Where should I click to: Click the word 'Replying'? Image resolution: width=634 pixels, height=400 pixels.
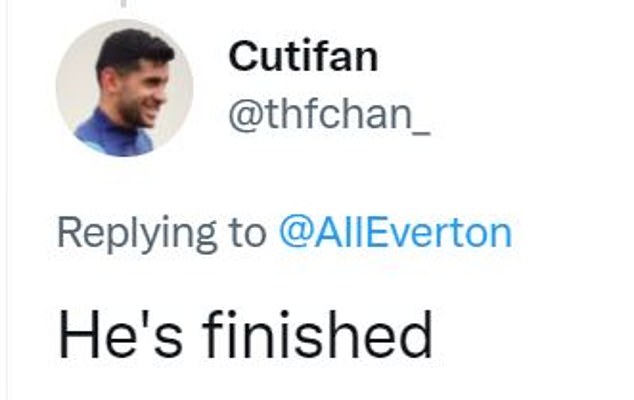click(x=137, y=235)
